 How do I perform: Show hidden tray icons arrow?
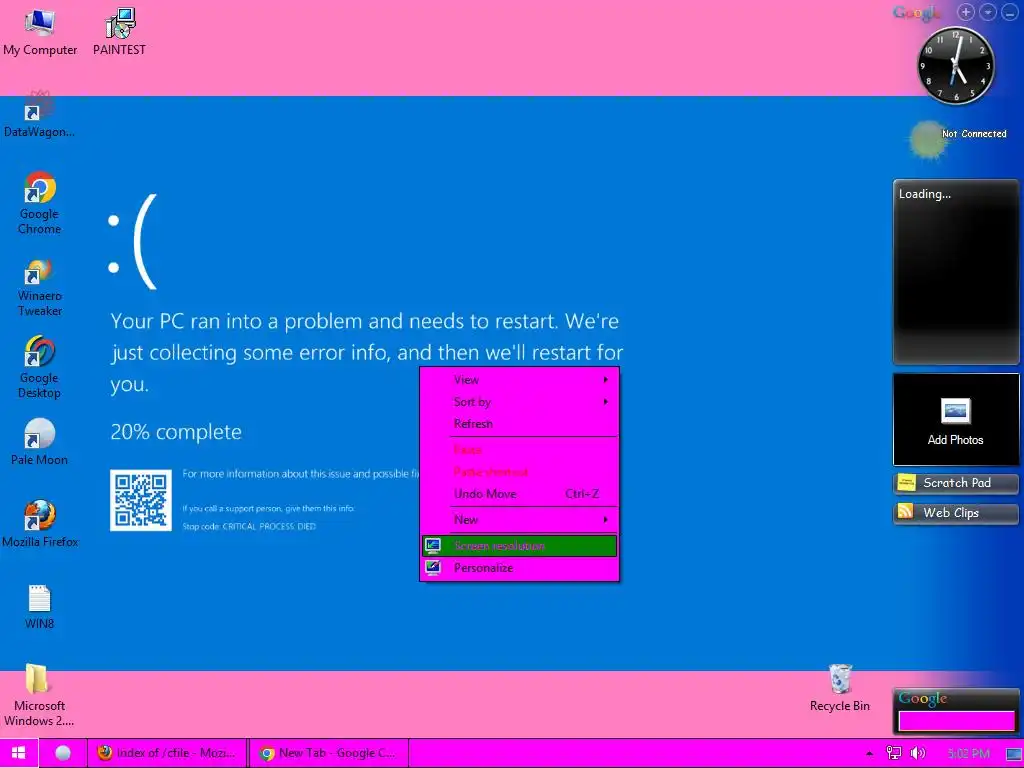point(869,754)
